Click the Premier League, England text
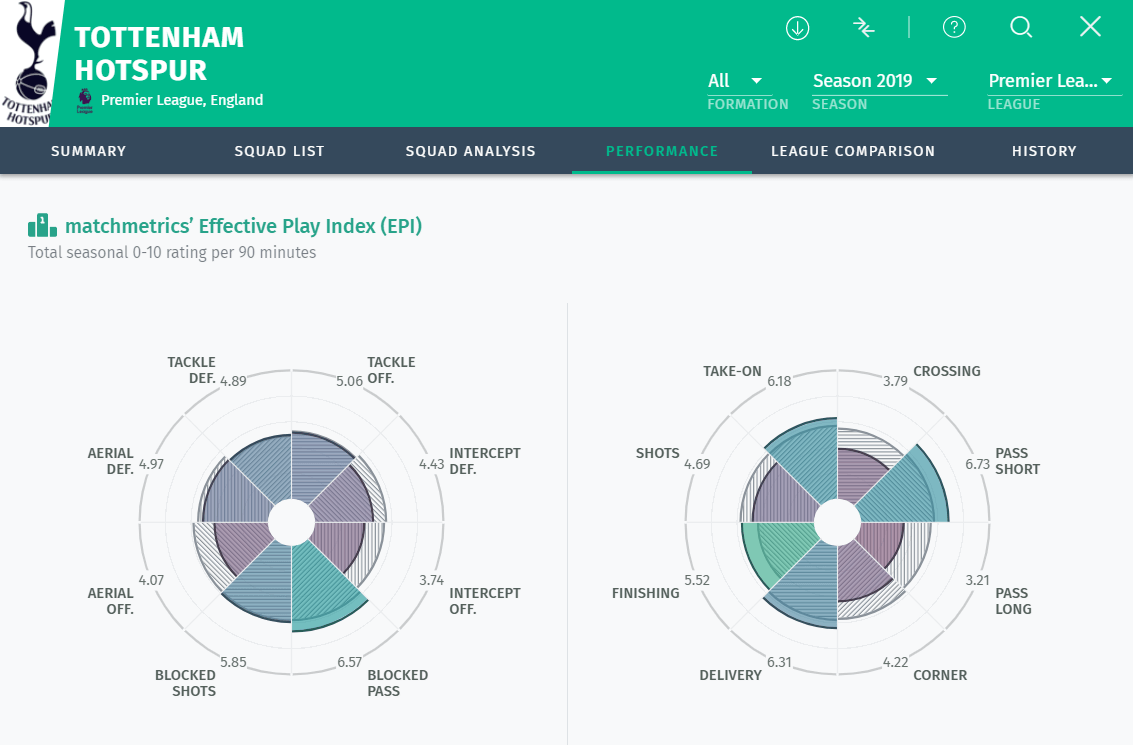 click(182, 100)
